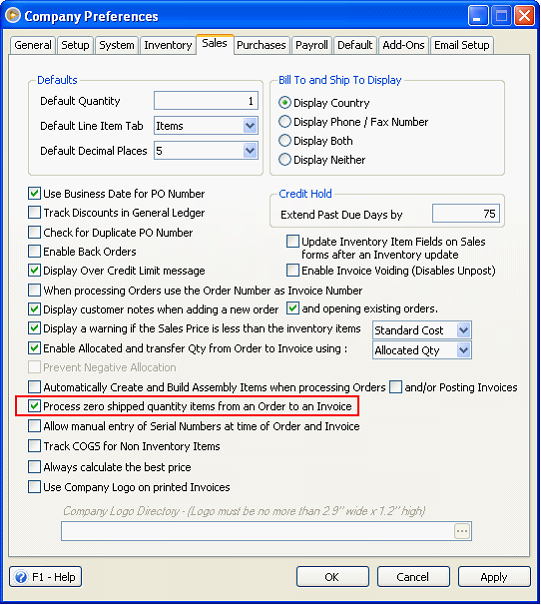The width and height of the screenshot is (541, 605).
Task: Switch to the Inventory tab
Action: pyautogui.click(x=168, y=45)
